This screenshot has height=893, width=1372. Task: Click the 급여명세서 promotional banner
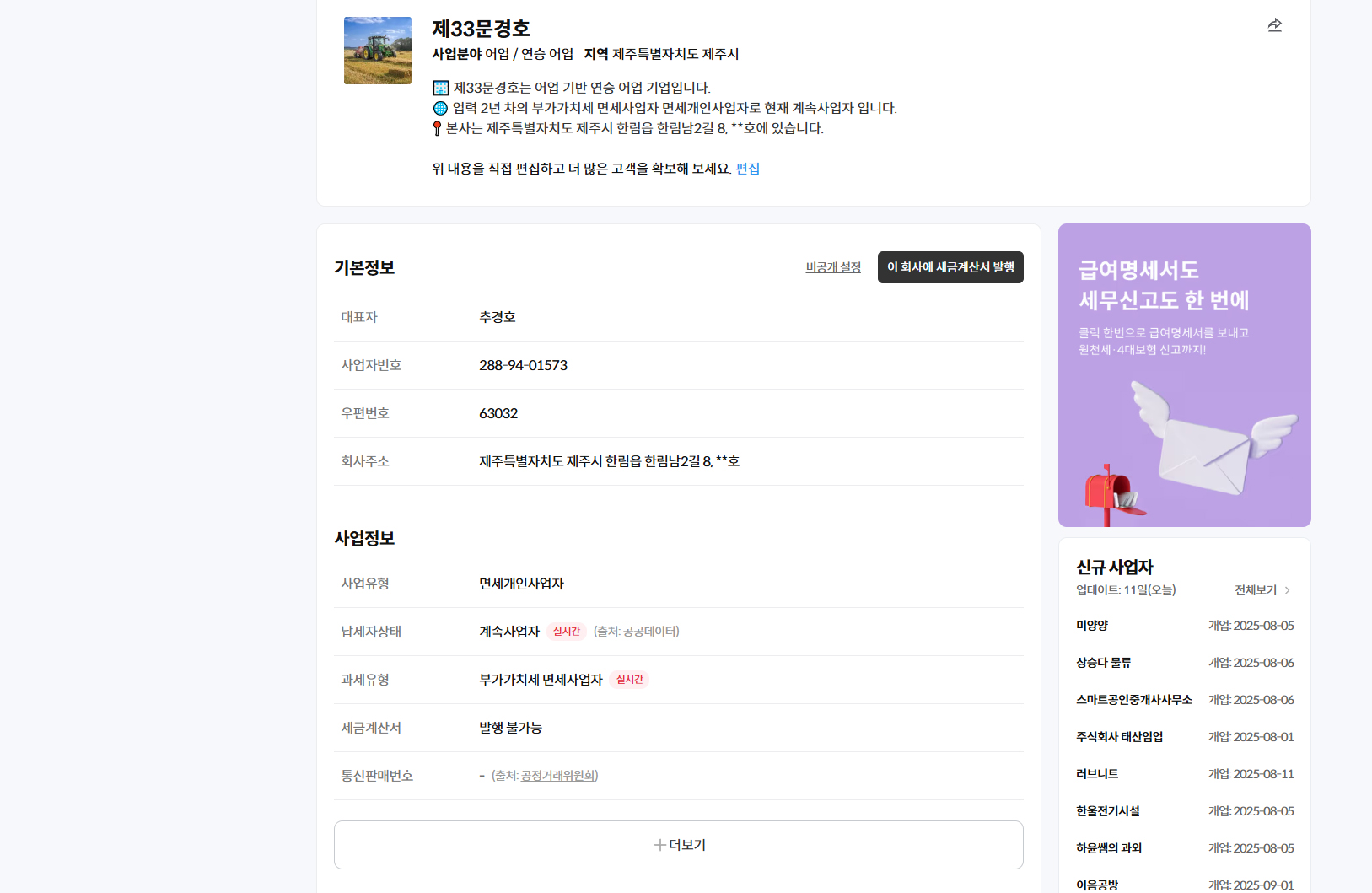[x=1184, y=375]
